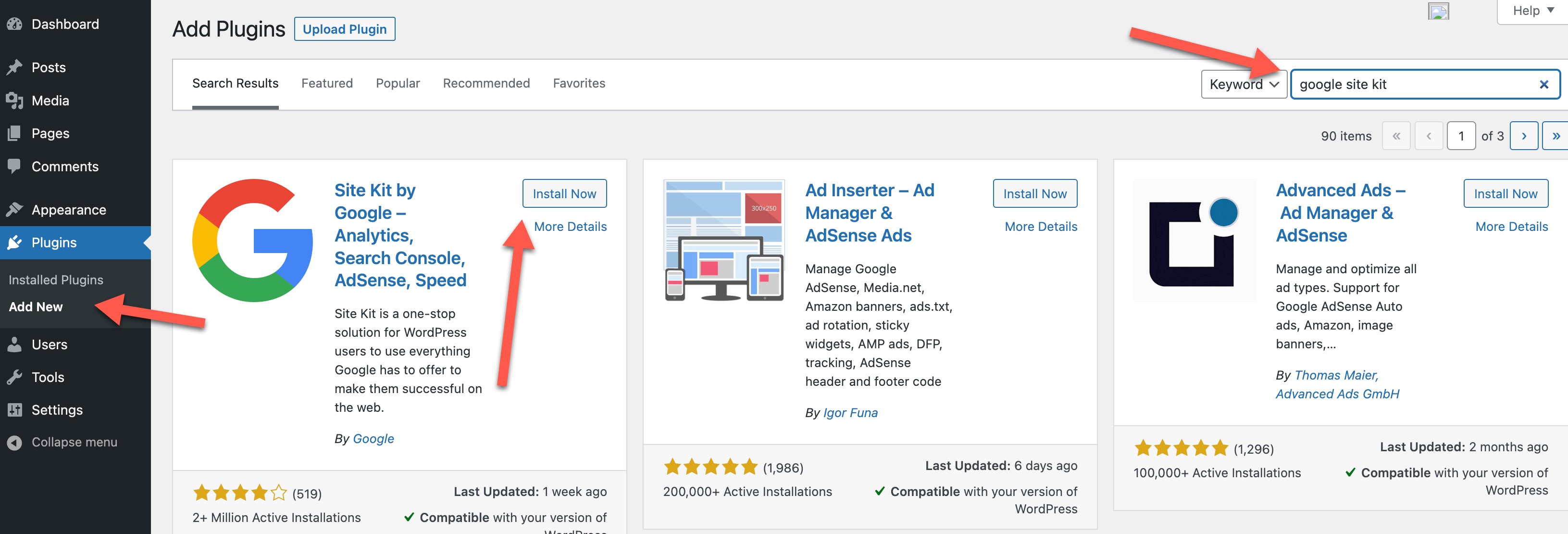Click the broken image icon near Help
1568x534 pixels.
tap(1438, 11)
